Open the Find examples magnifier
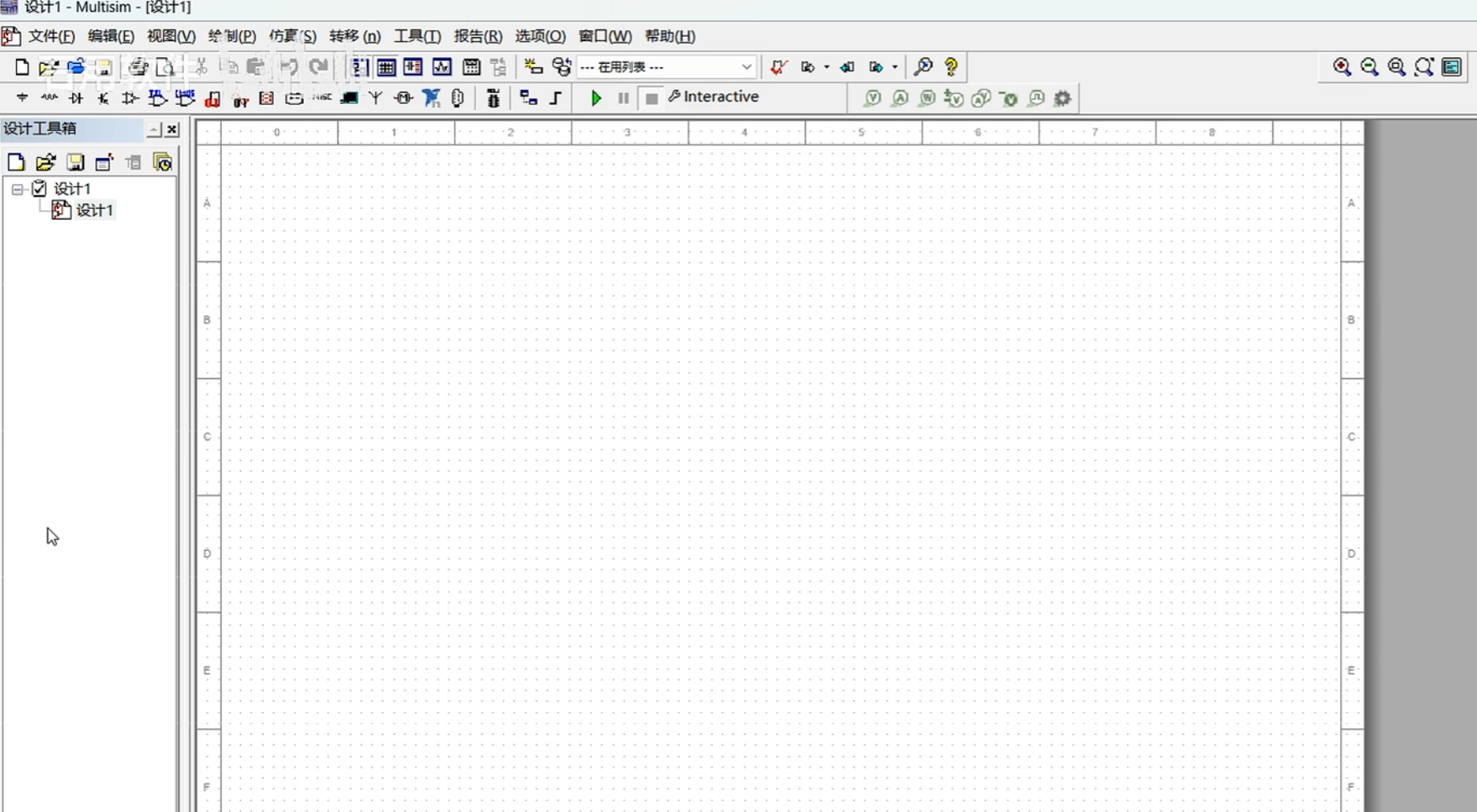This screenshot has height=812, width=1477. point(923,67)
